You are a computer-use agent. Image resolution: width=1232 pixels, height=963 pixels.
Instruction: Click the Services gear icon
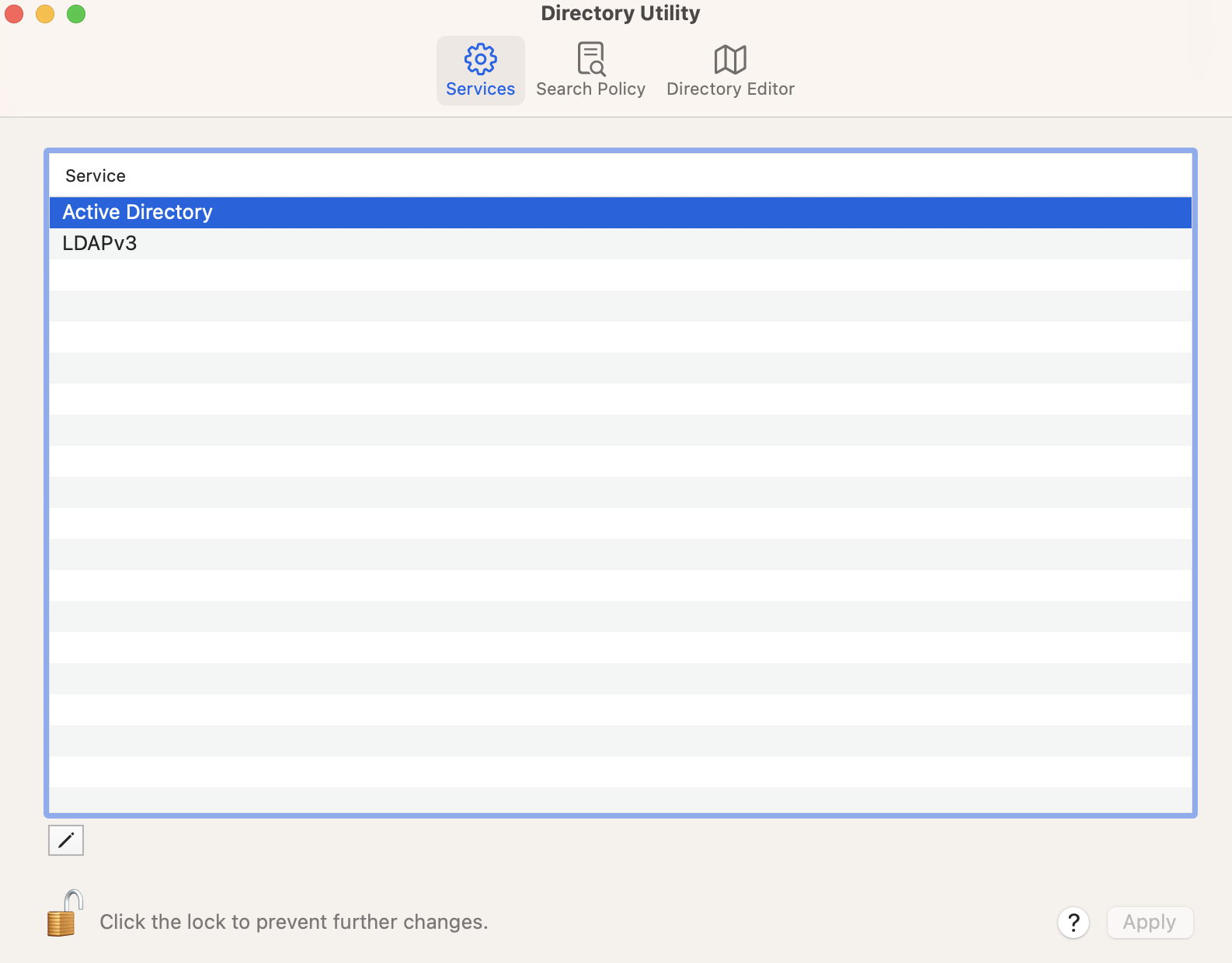pos(480,59)
